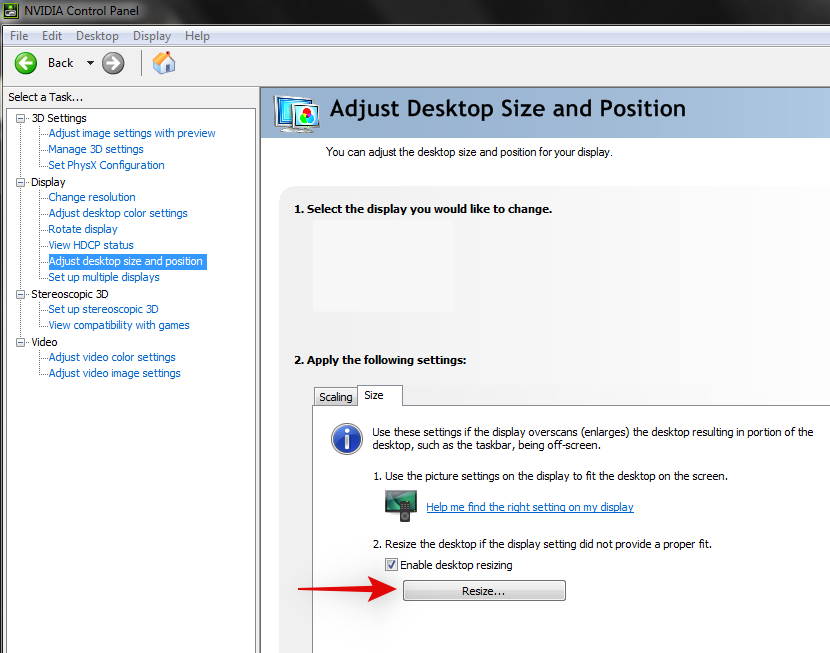This screenshot has width=830, height=653.
Task: Click the forward navigation arrow icon
Action: (x=112, y=62)
